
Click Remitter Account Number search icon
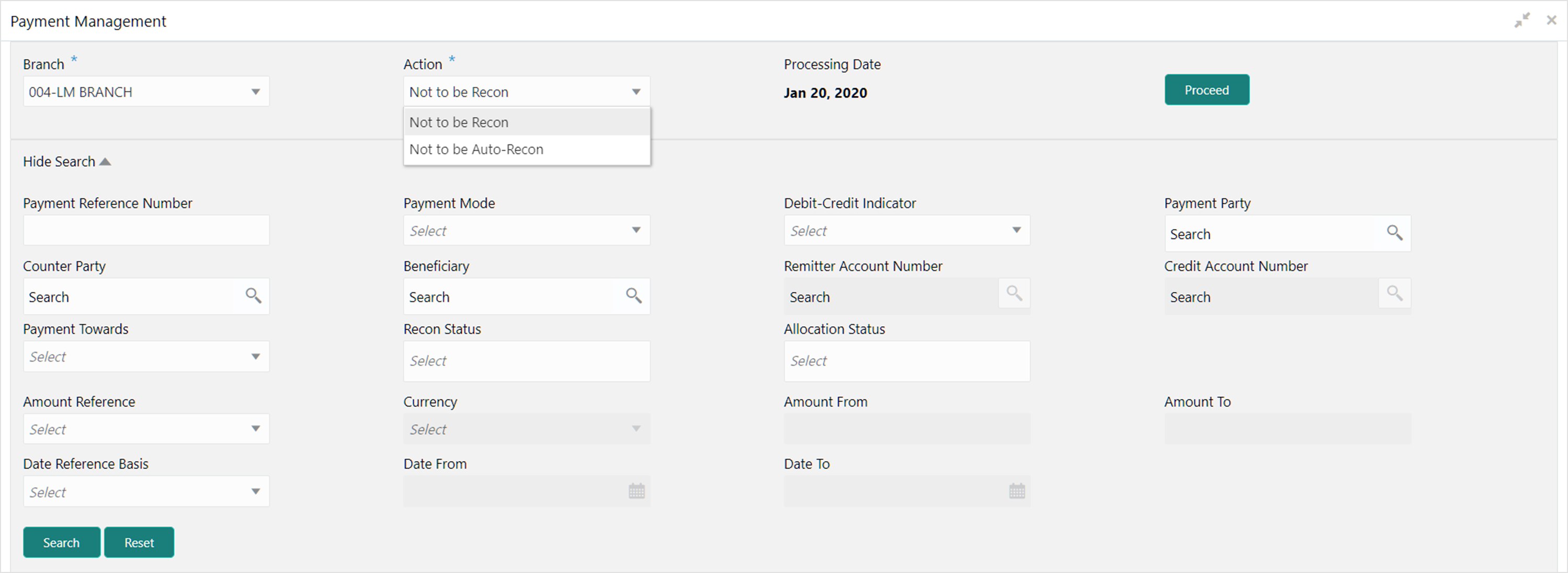coord(1014,293)
